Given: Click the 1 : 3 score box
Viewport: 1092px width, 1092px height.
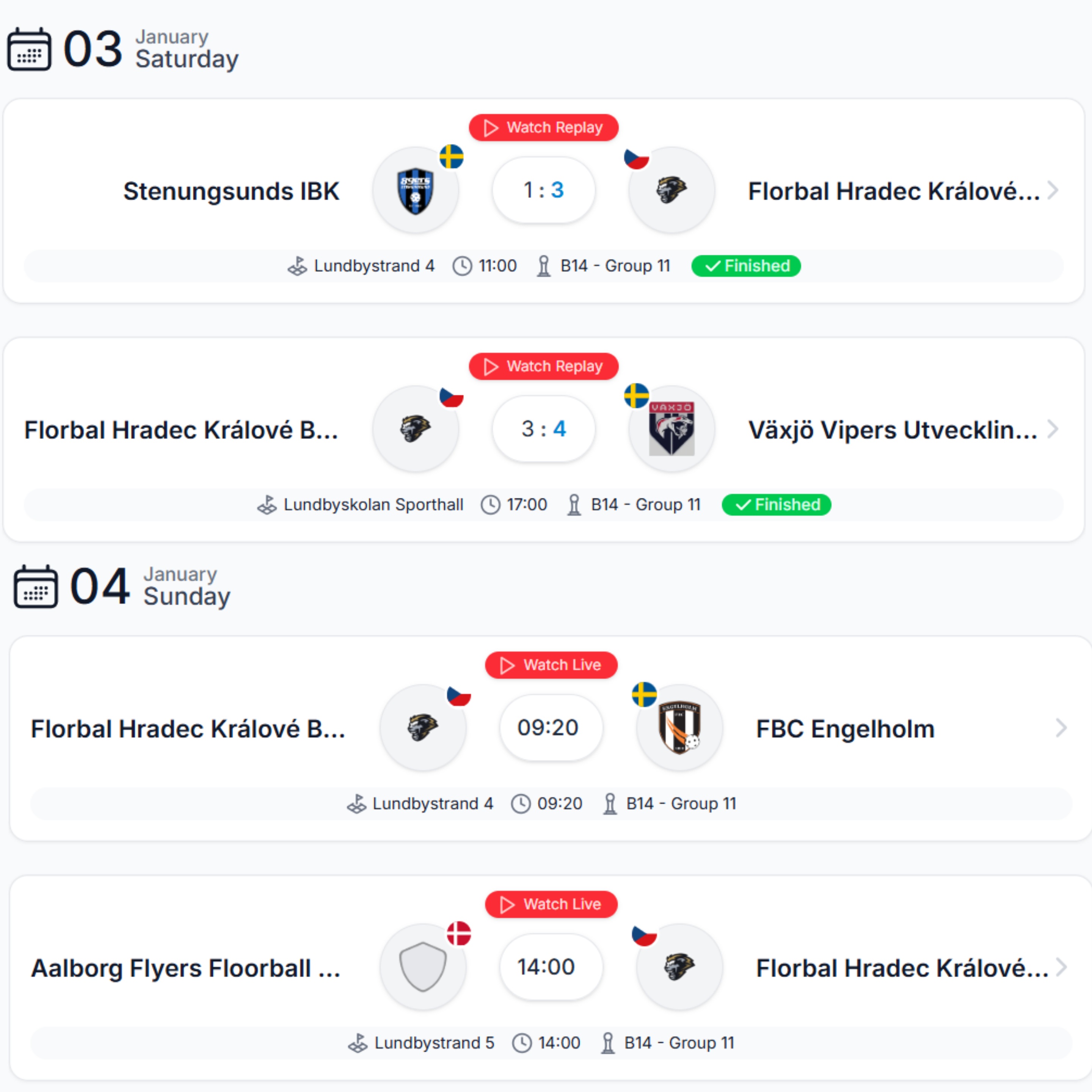Looking at the screenshot, I should point(544,190).
